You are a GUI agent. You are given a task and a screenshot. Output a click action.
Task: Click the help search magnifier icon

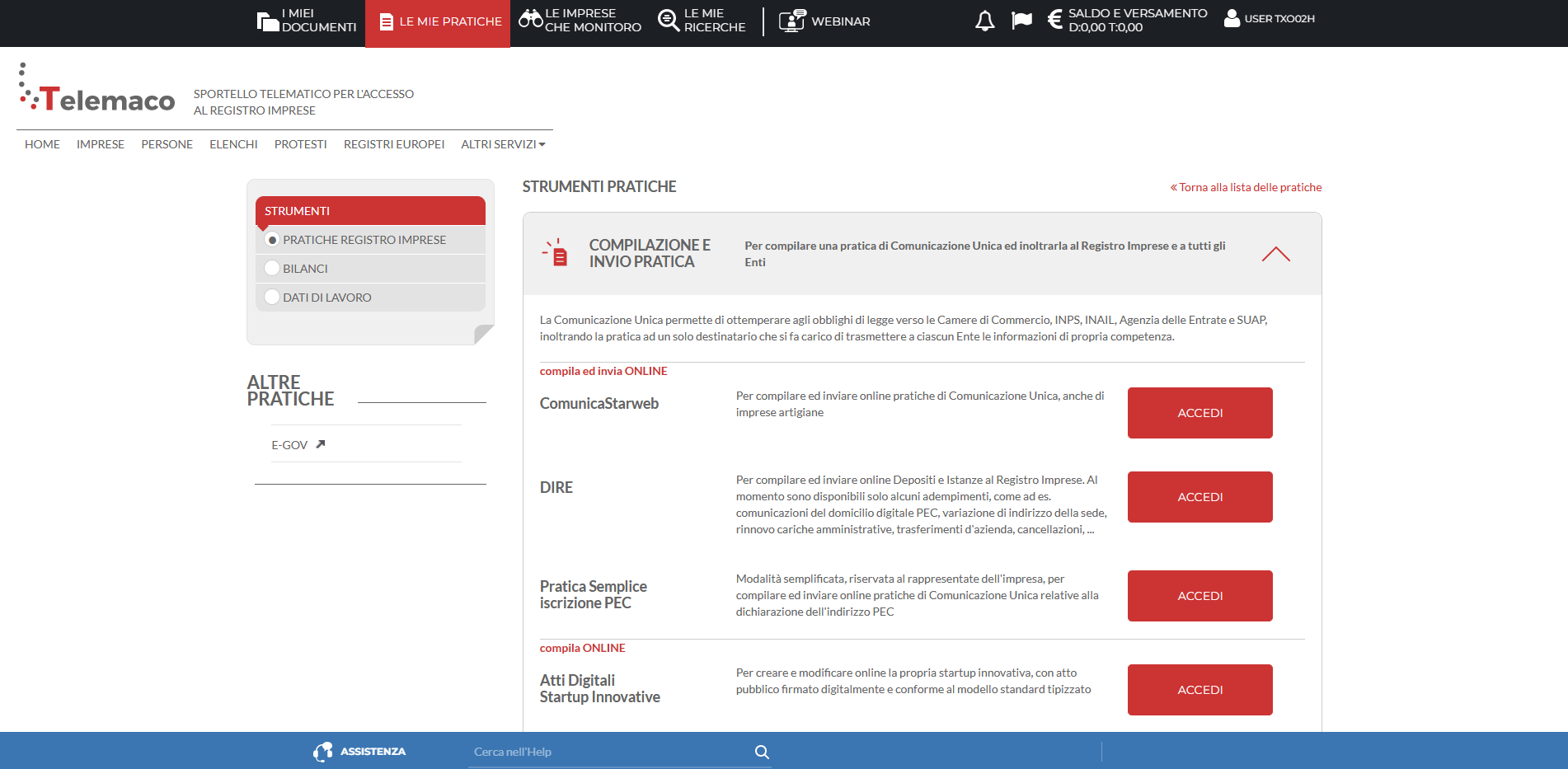[762, 752]
